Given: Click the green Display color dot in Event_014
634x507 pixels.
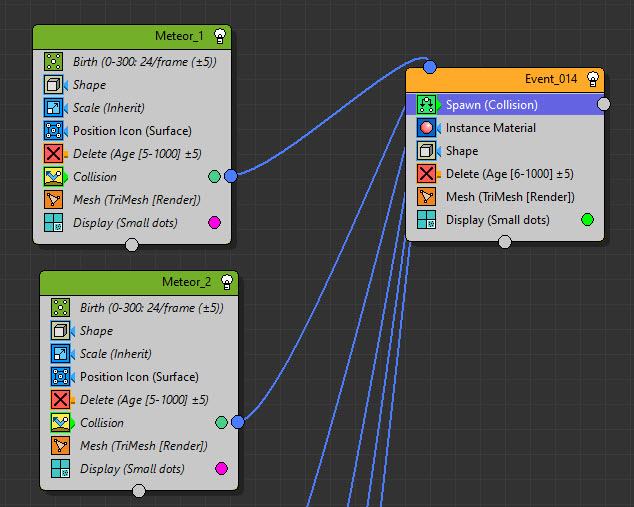Looking at the screenshot, I should tap(588, 220).
